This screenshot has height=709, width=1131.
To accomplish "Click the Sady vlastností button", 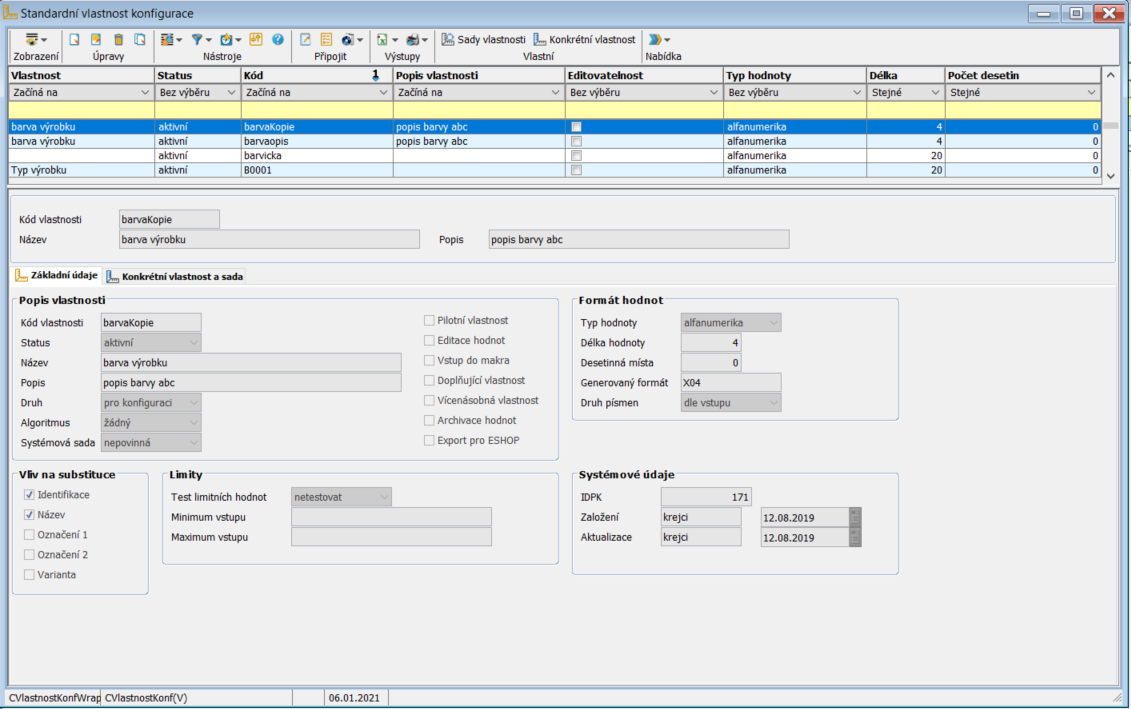I will tap(484, 40).
